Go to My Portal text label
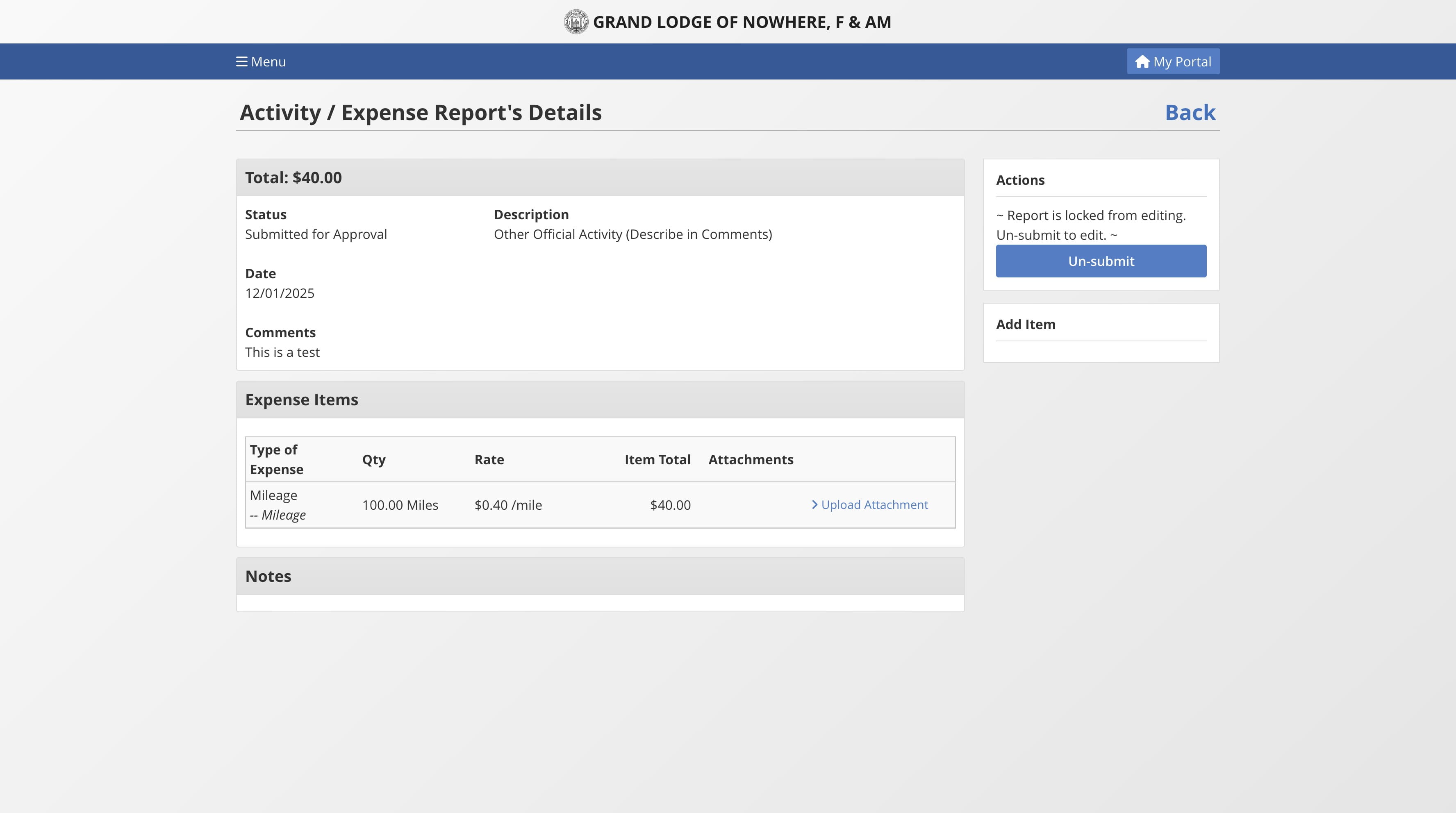Screen dimensions: 1456x813 click(x=1183, y=61)
